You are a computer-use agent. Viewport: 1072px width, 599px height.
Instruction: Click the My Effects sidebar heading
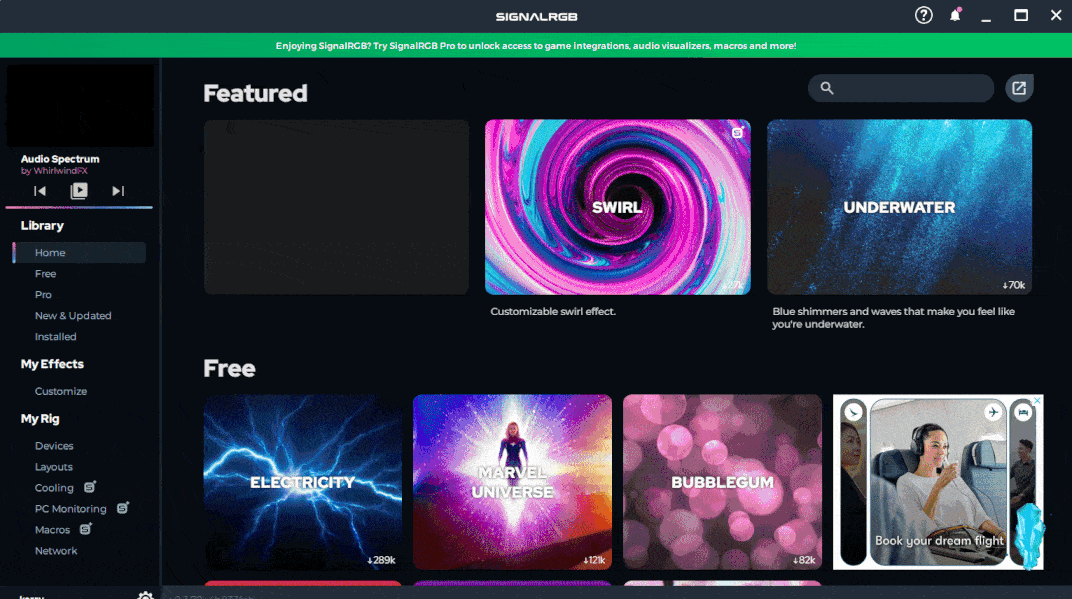[x=52, y=364]
